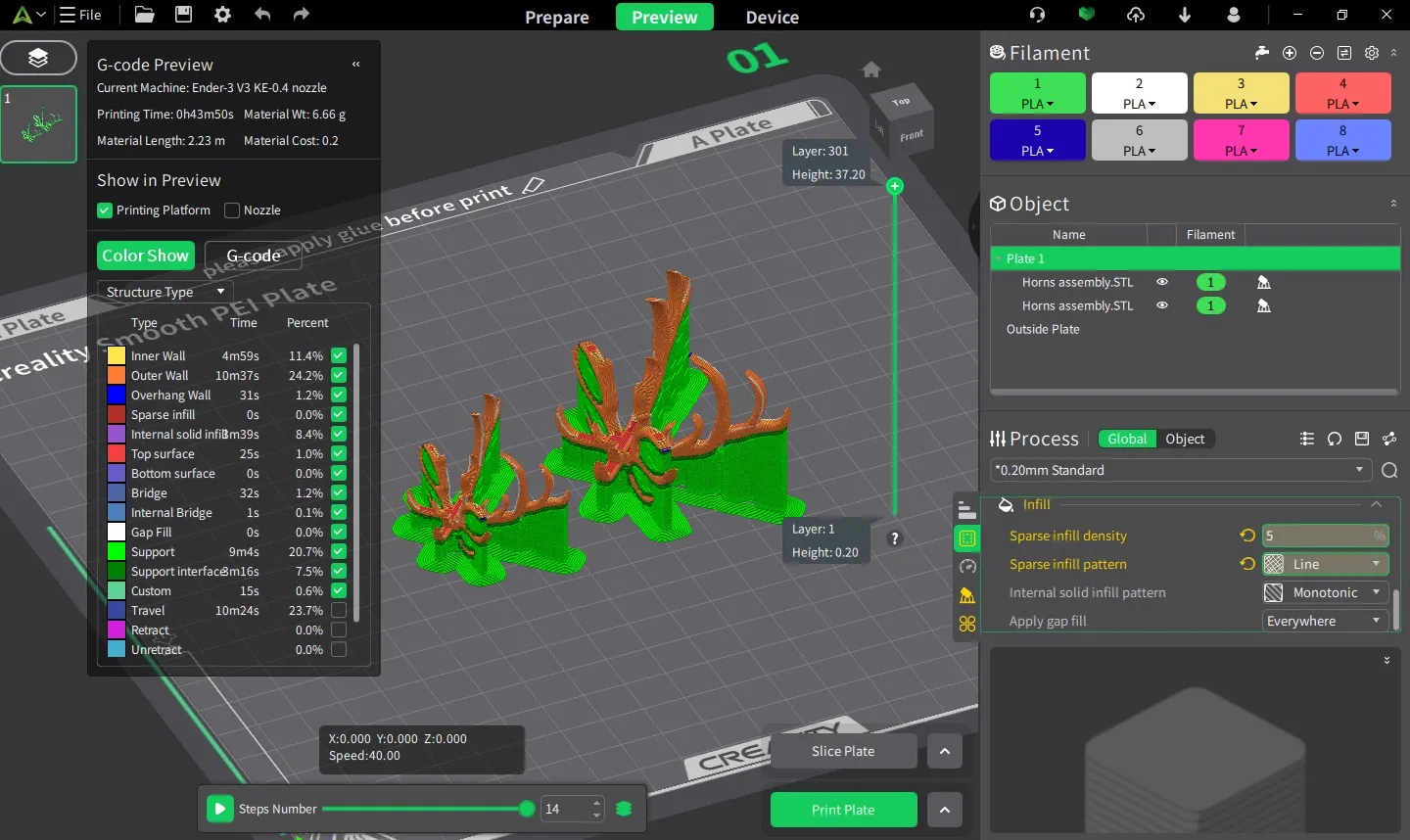This screenshot has width=1410, height=840.
Task: Click the home view icon above view cube
Action: click(x=871, y=70)
